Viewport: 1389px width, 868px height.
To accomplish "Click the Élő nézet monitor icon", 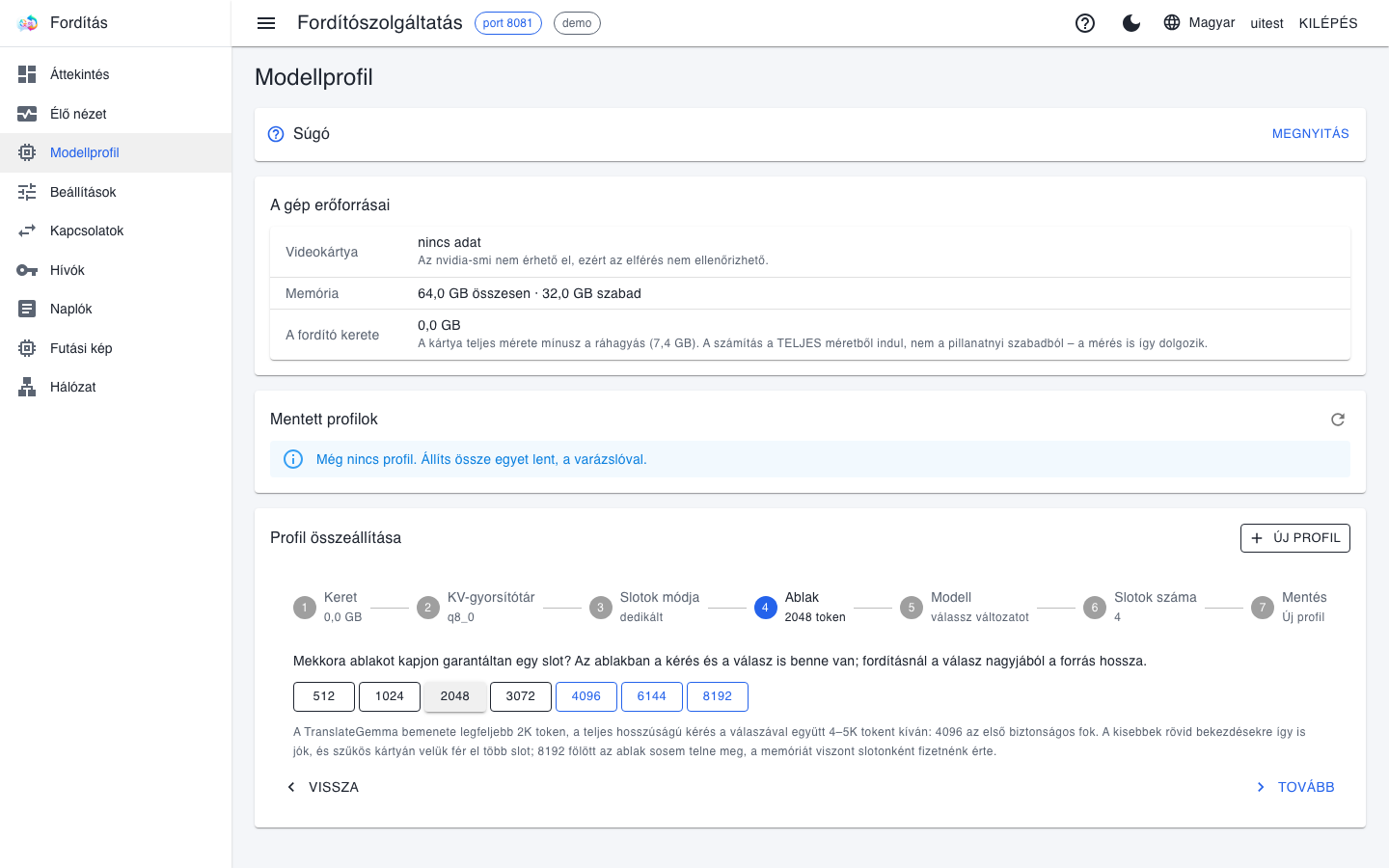I will (x=27, y=114).
